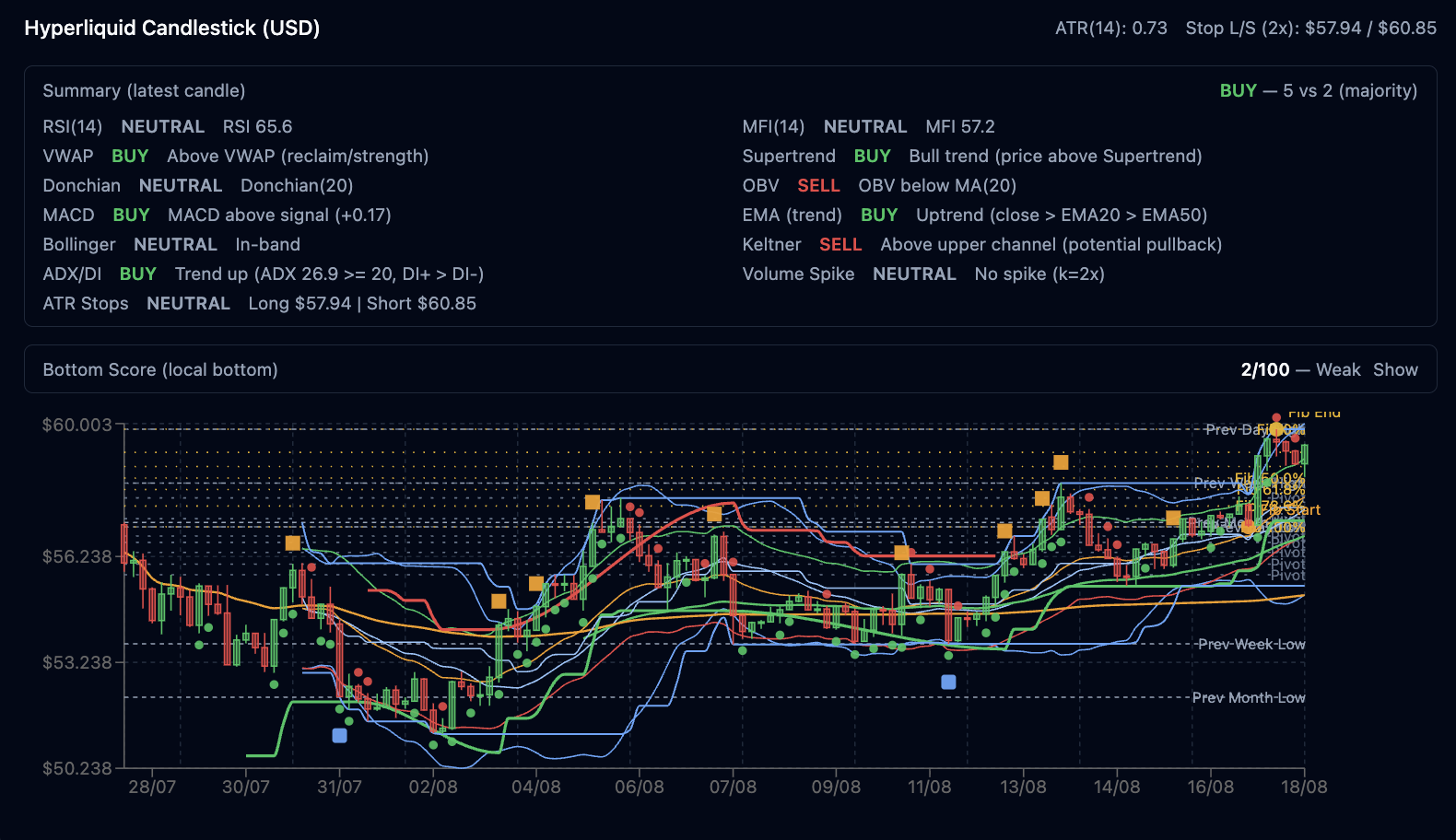Image resolution: width=1456 pixels, height=840 pixels.
Task: Select the 28/07 date axis label
Action: coord(152,787)
